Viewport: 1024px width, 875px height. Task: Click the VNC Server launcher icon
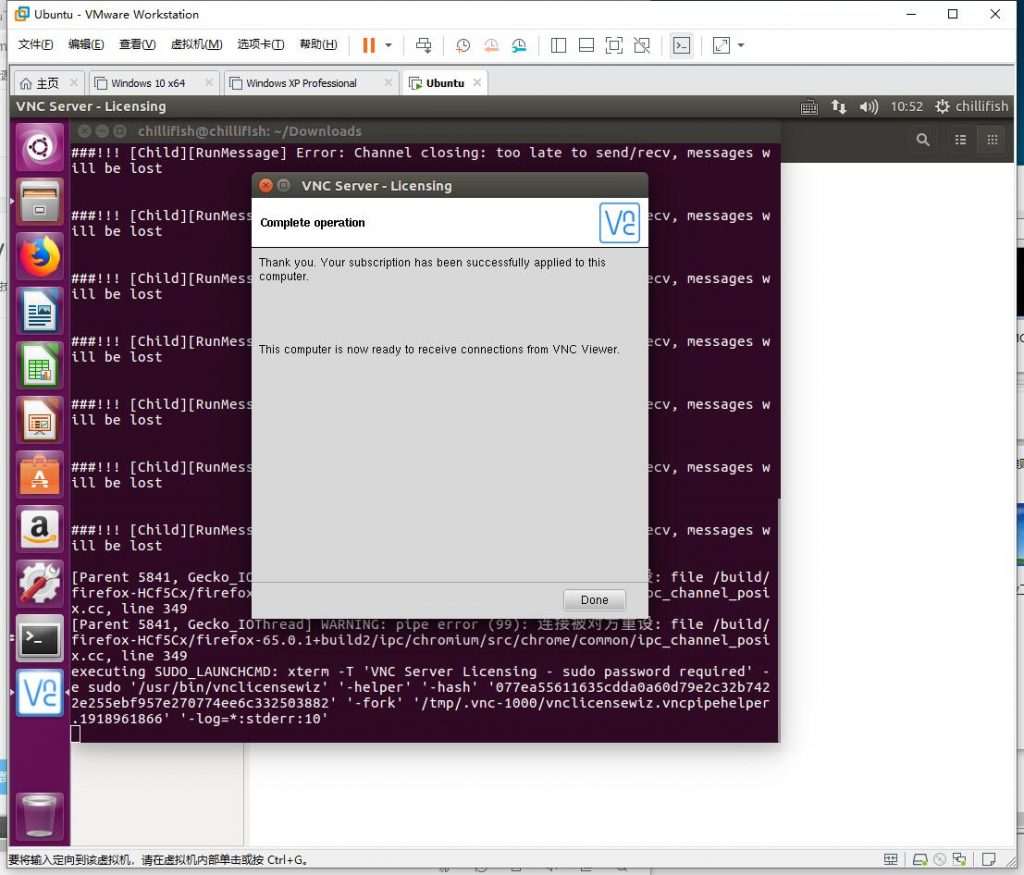(40, 692)
